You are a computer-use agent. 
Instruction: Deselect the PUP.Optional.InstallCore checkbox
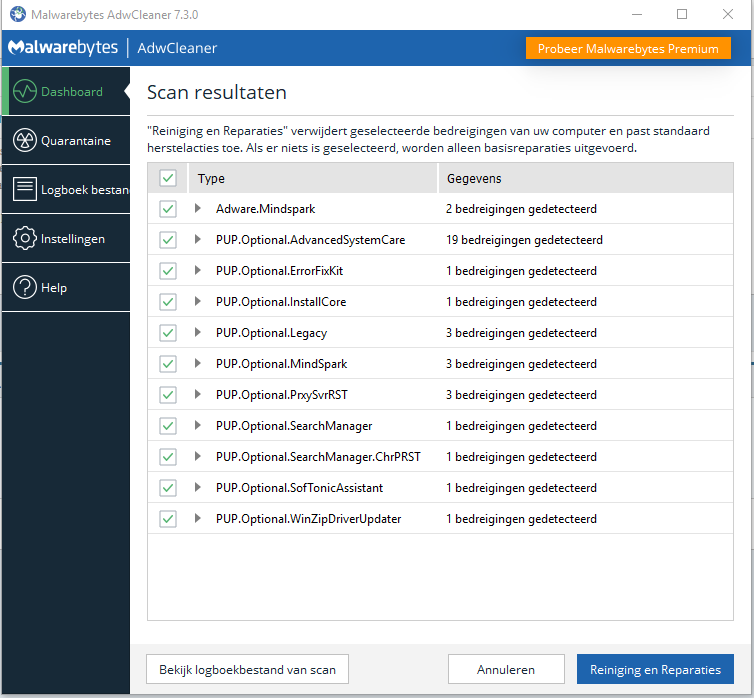coord(168,302)
